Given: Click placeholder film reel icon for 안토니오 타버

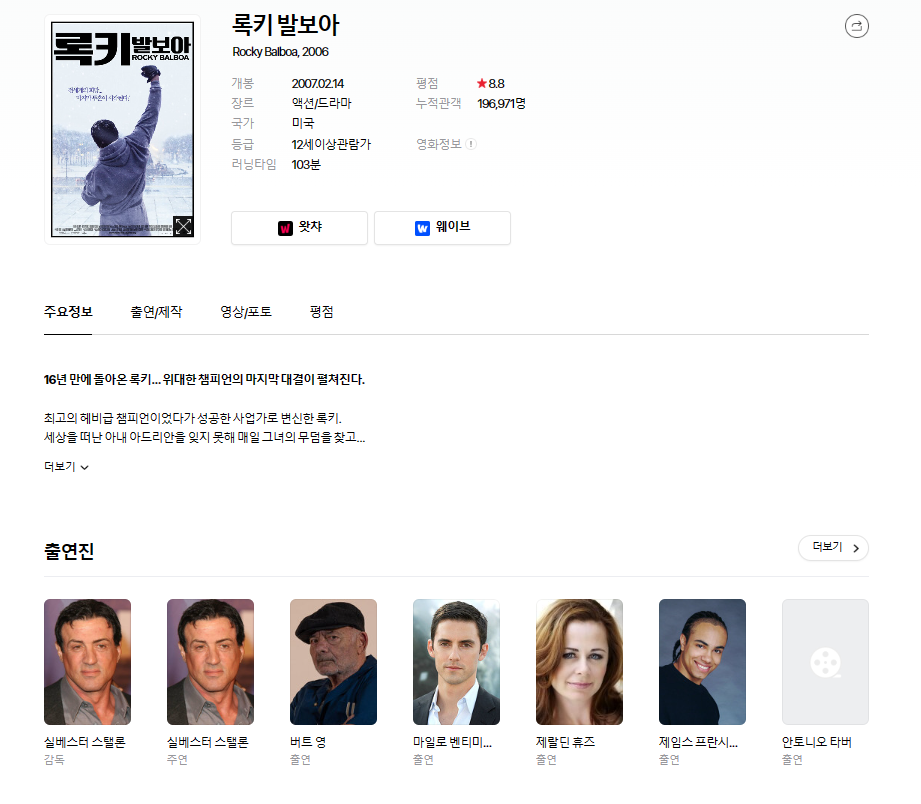Looking at the screenshot, I should pyautogui.click(x=825, y=661).
